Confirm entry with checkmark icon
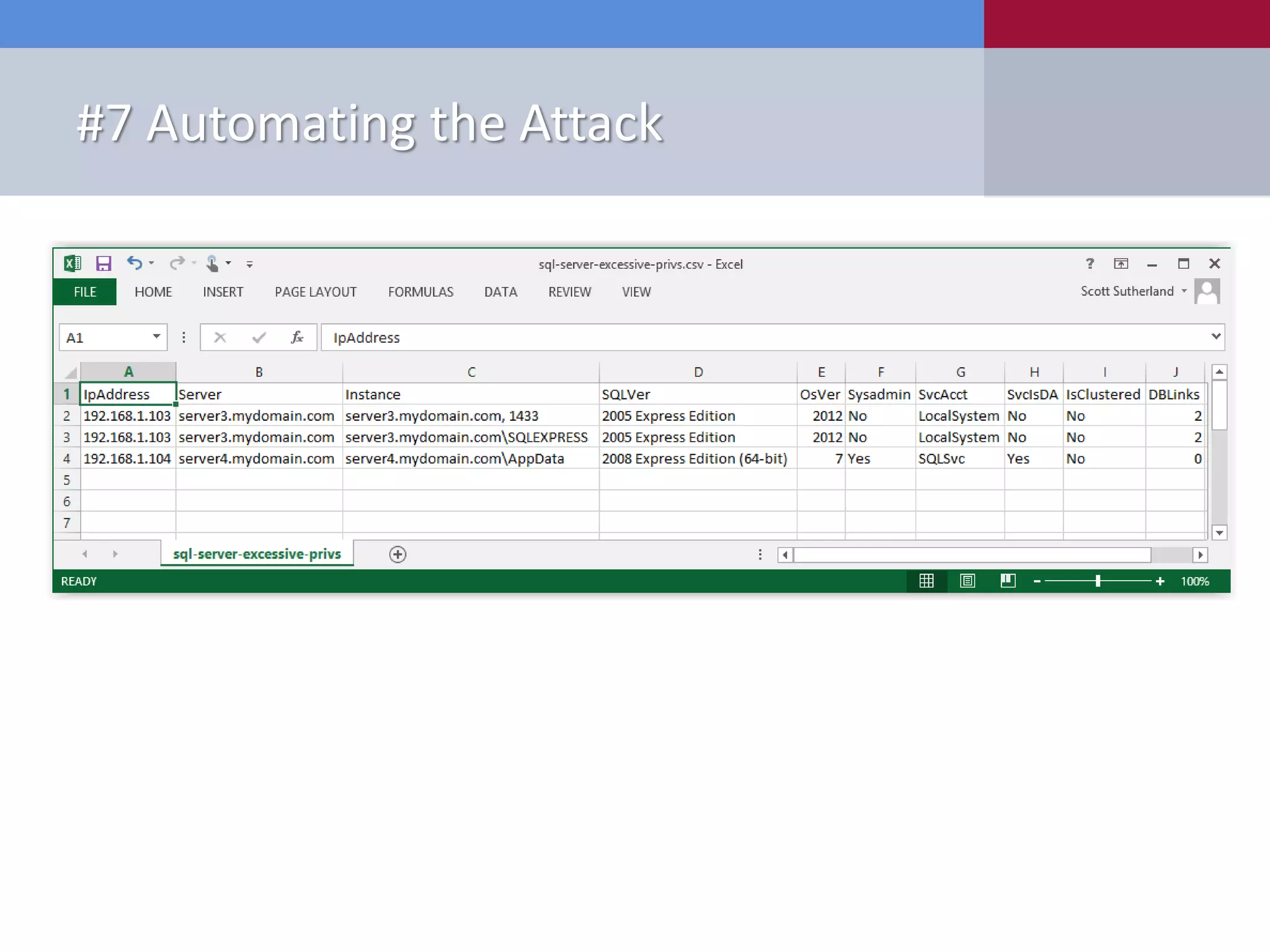 tap(259, 337)
